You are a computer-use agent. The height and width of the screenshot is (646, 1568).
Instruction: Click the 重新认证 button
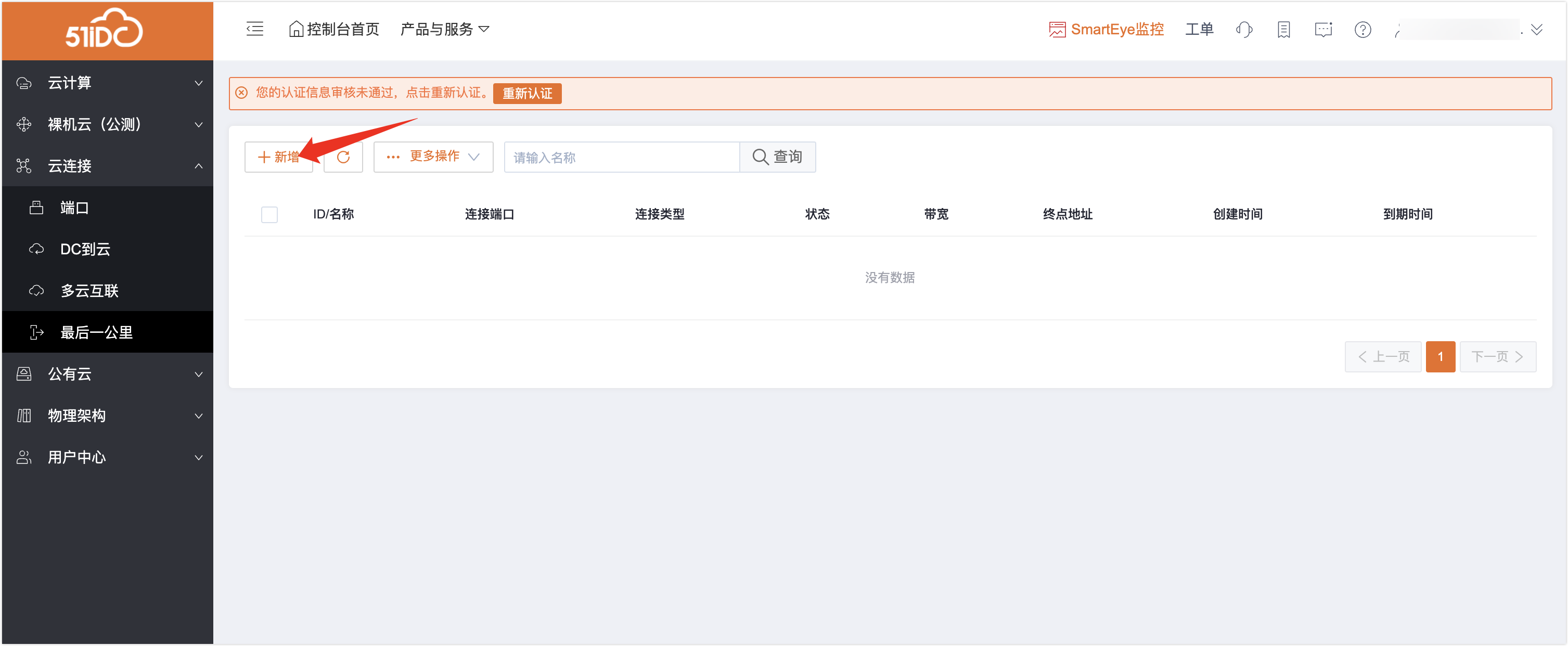tap(526, 93)
